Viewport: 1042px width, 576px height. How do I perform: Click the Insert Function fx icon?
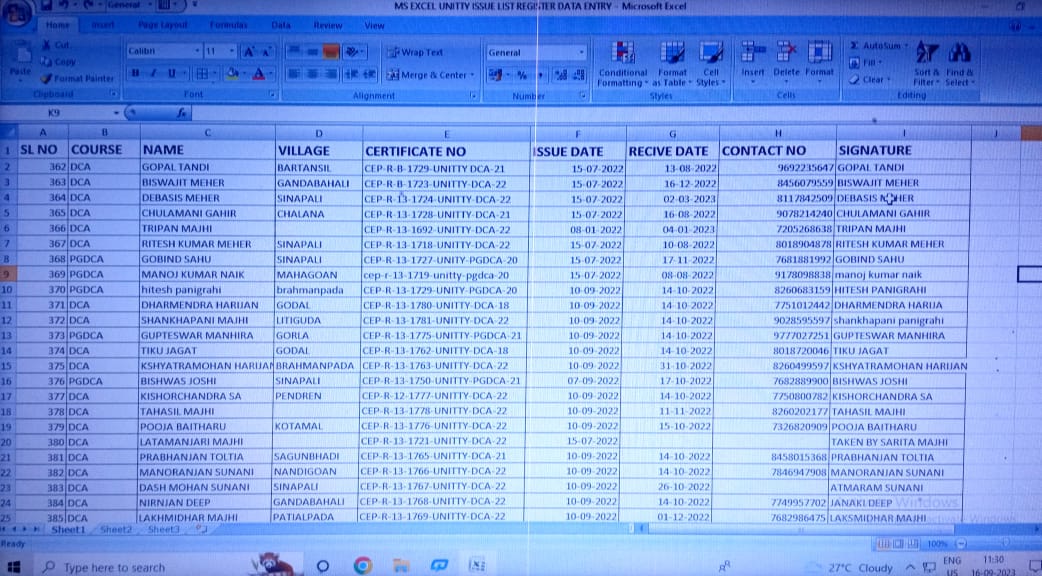(x=181, y=114)
